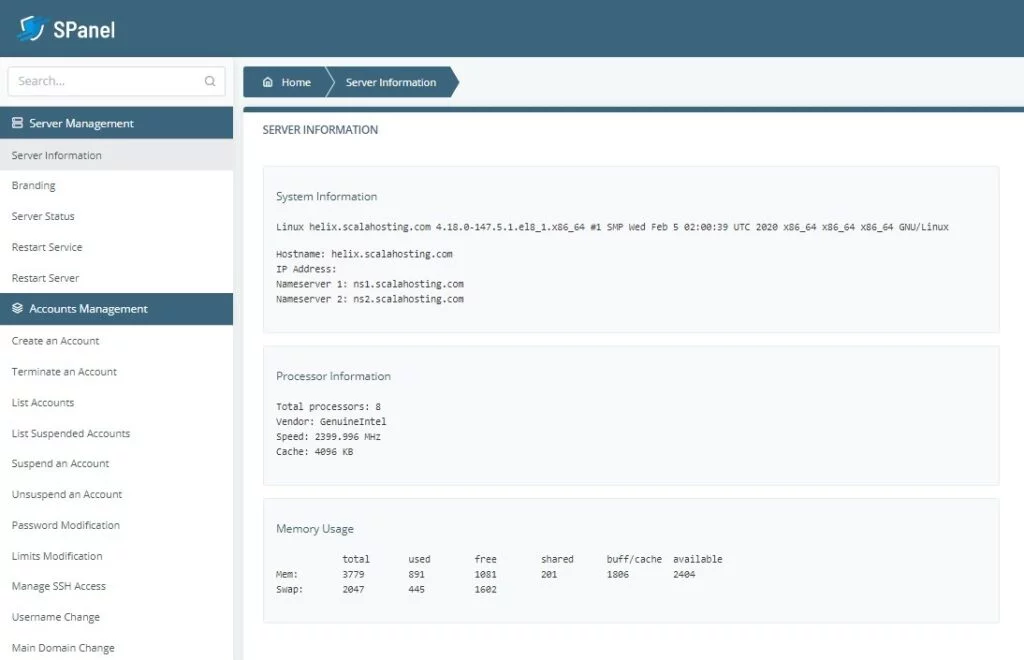
Task: Open Manage SSH Access
Action: [59, 586]
